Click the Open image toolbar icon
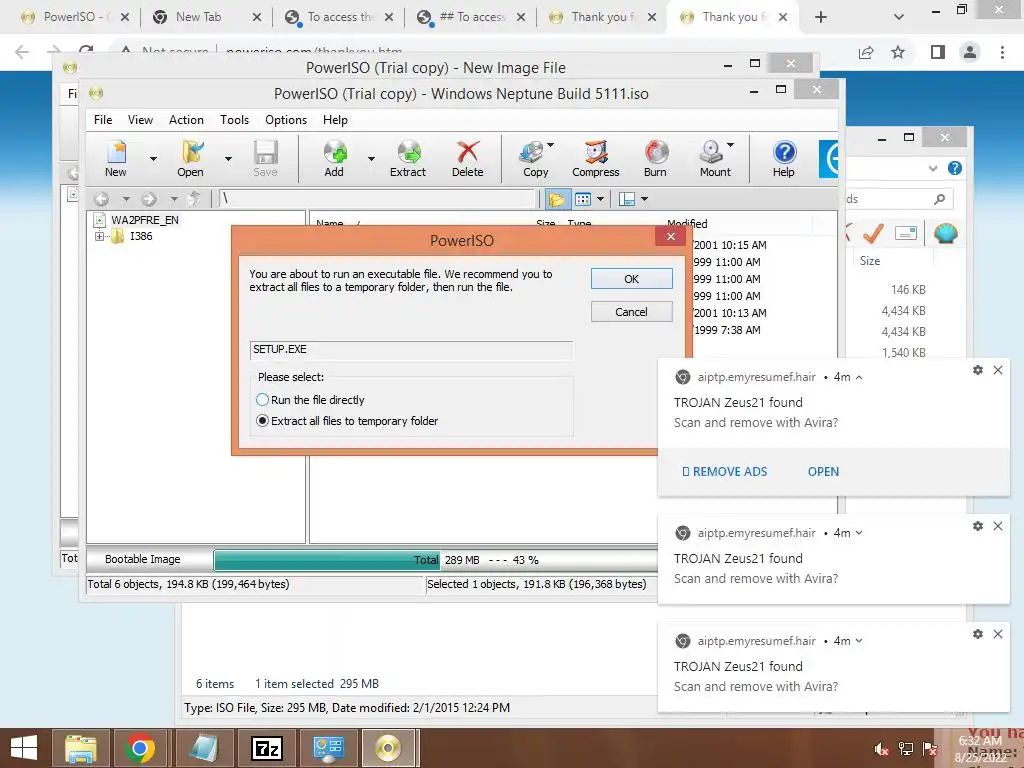Image resolution: width=1024 pixels, height=768 pixels. click(191, 158)
